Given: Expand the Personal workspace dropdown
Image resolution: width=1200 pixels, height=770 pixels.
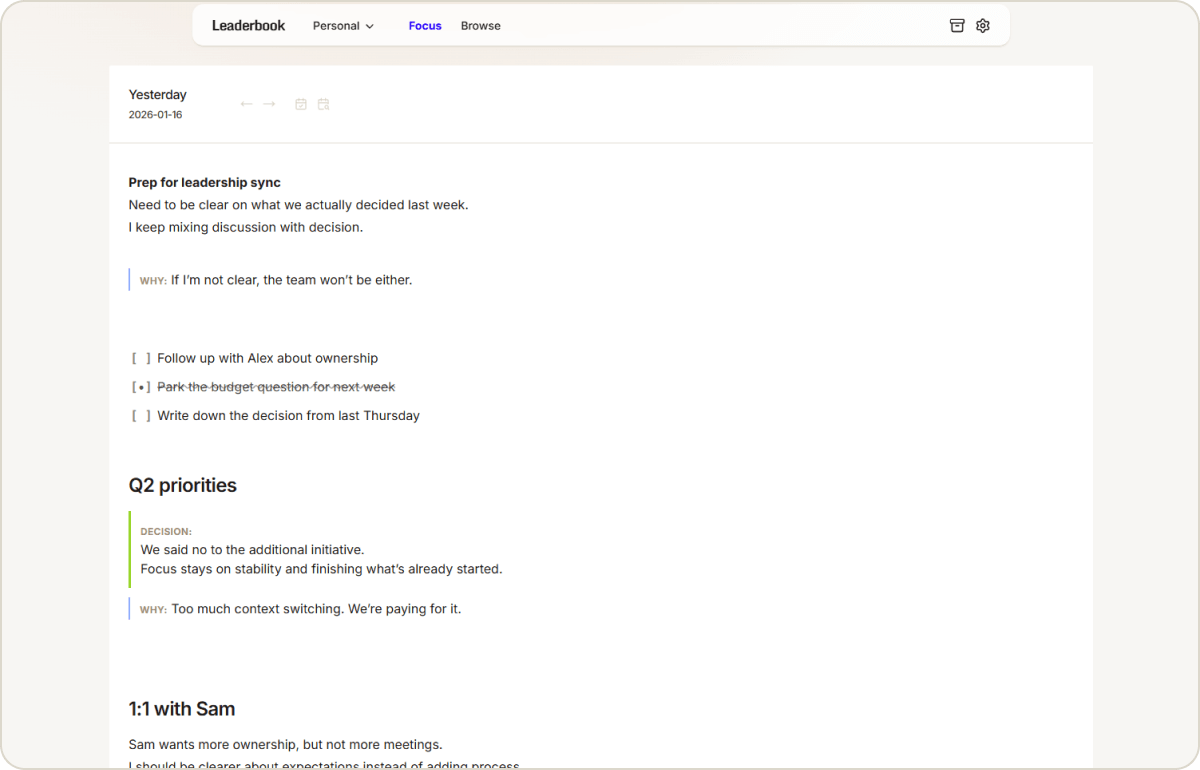Looking at the screenshot, I should tap(343, 26).
